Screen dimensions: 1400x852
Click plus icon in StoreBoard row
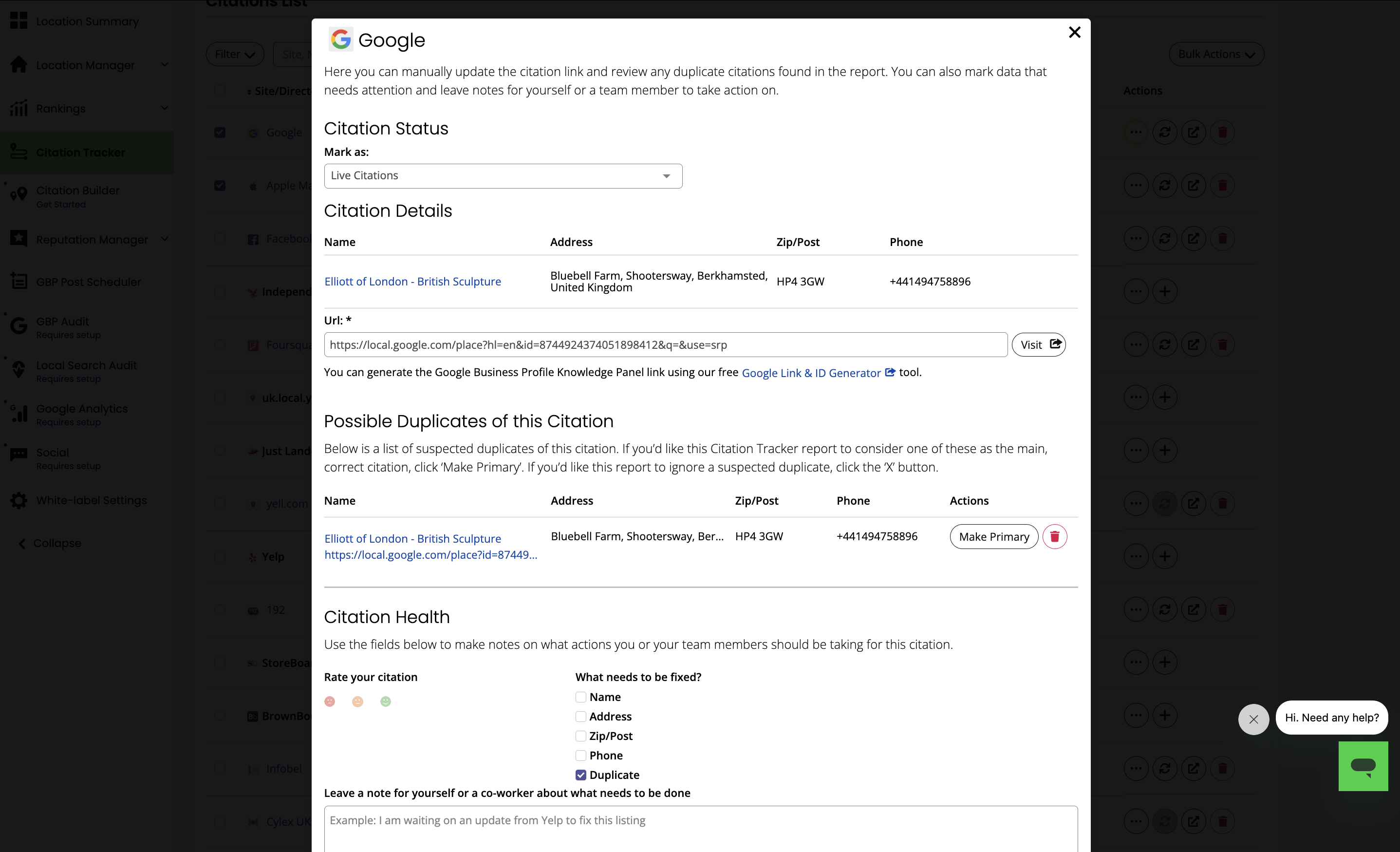(x=1165, y=662)
